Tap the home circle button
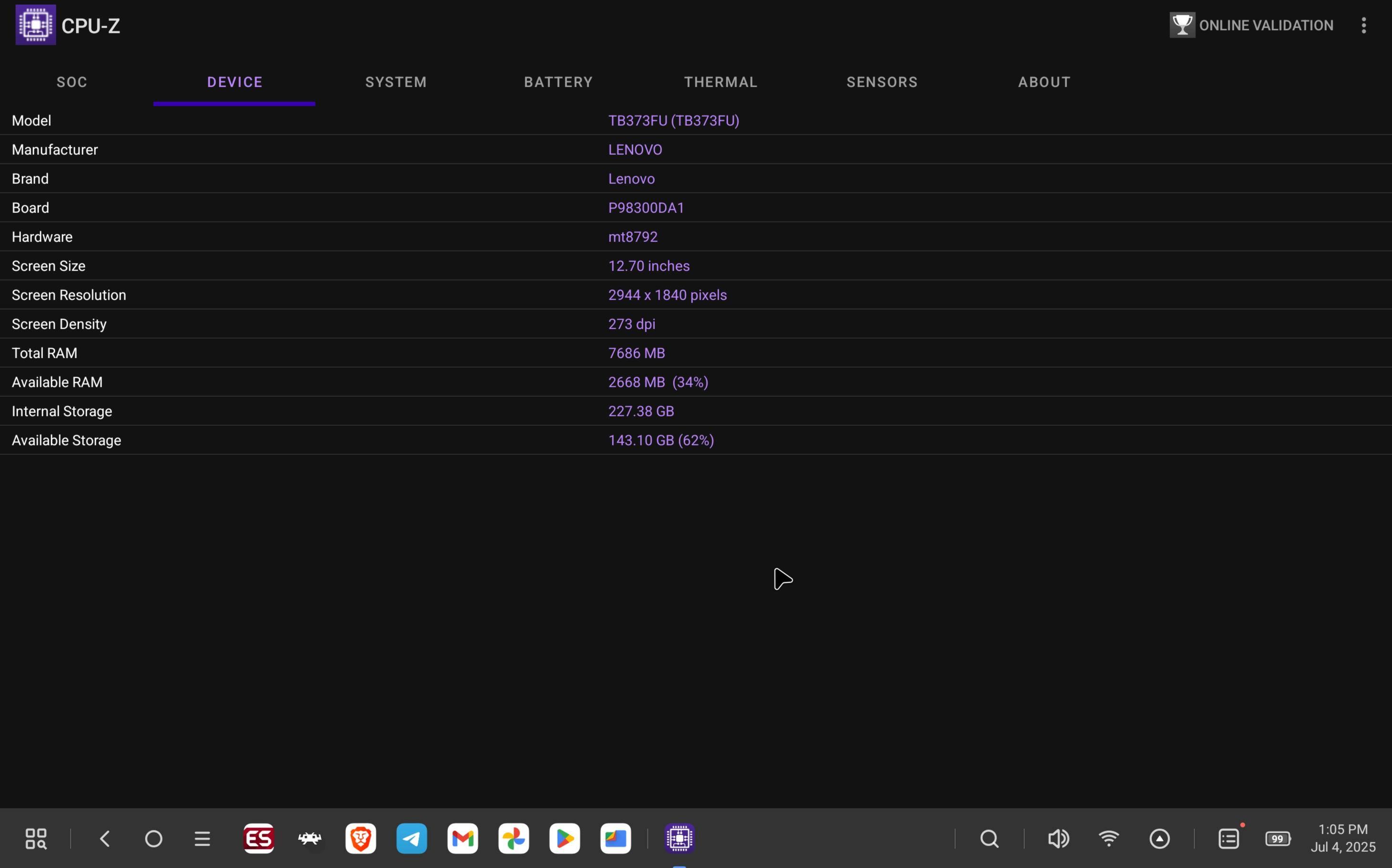Image resolution: width=1392 pixels, height=868 pixels. 153,839
